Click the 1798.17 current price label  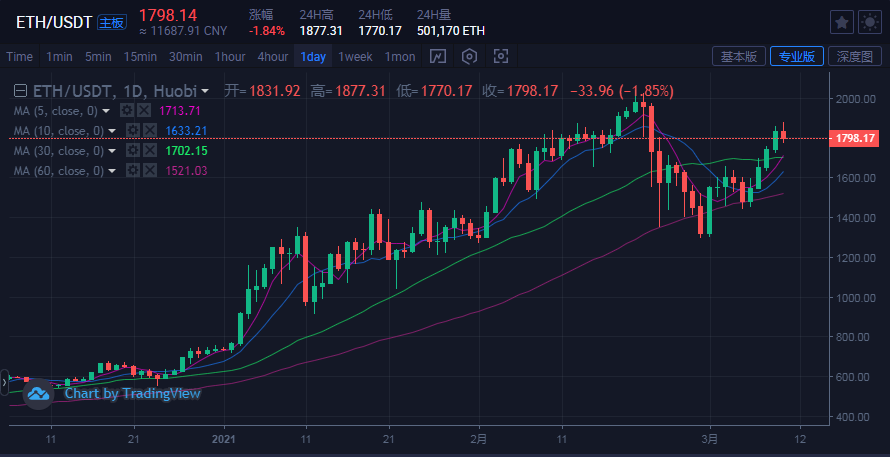855,138
